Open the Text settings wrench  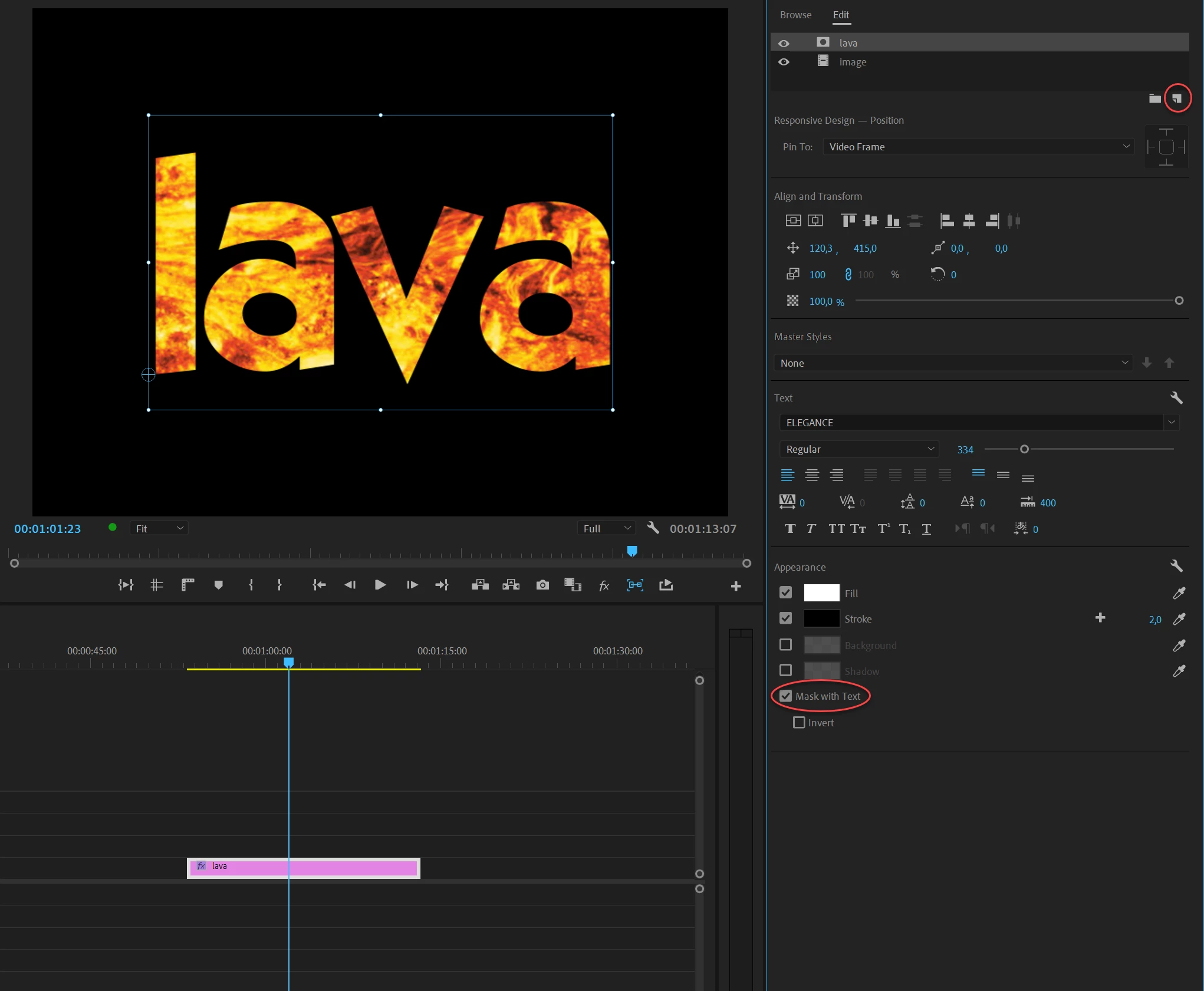click(x=1176, y=398)
